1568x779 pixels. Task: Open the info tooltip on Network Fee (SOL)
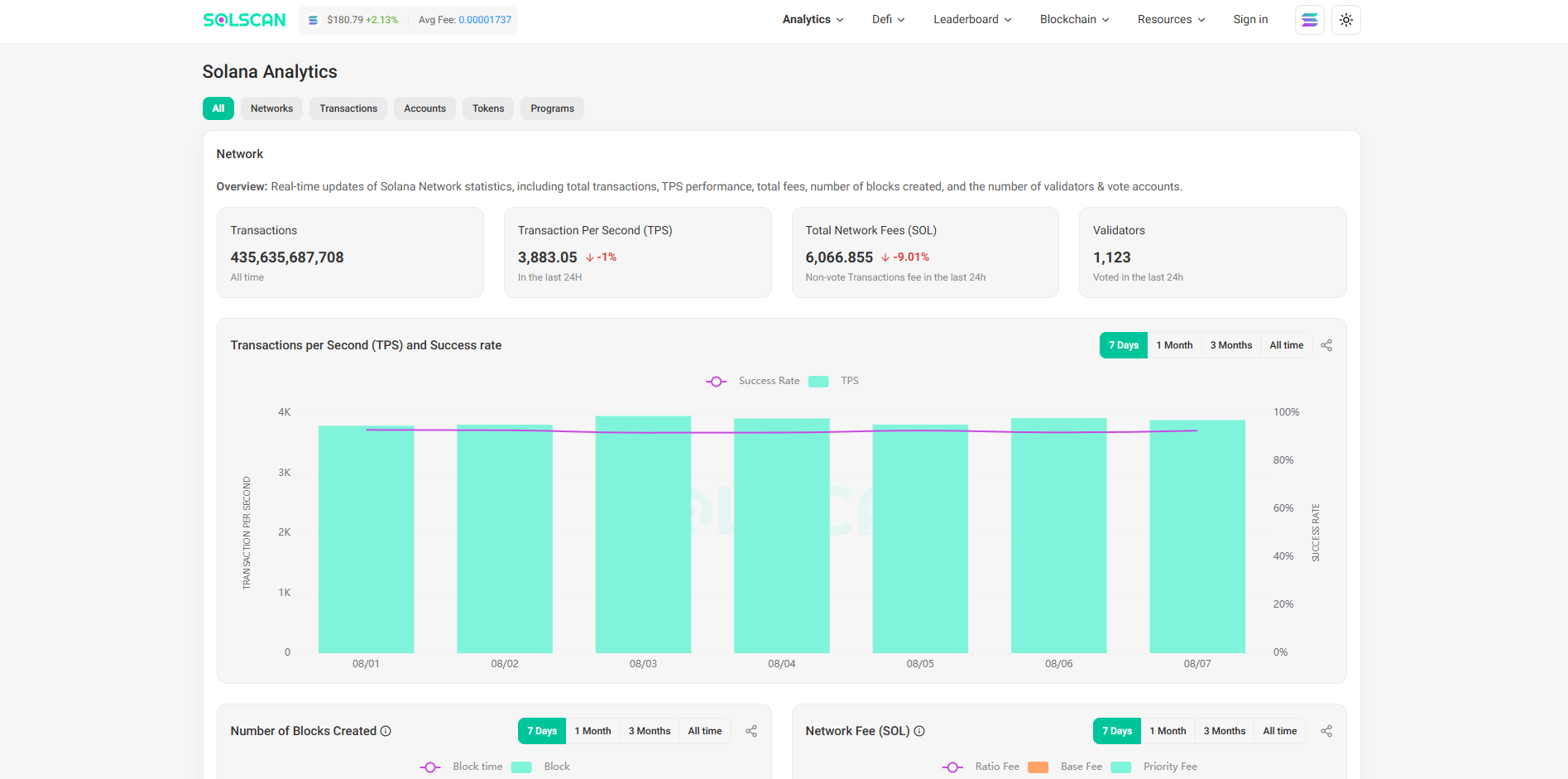coord(920,731)
